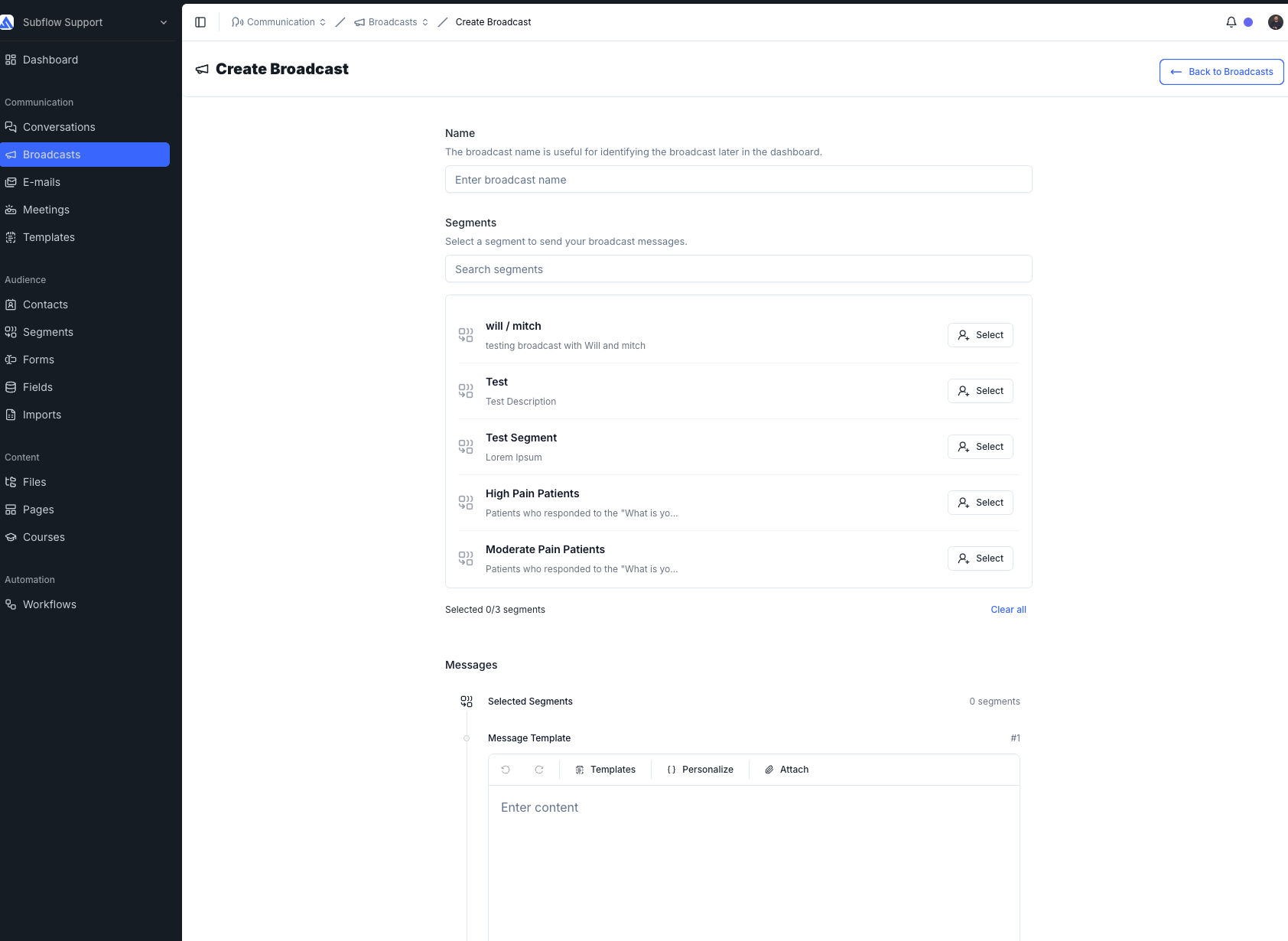This screenshot has width=1288, height=941.
Task: Click Attach in the message toolbar
Action: (786, 770)
